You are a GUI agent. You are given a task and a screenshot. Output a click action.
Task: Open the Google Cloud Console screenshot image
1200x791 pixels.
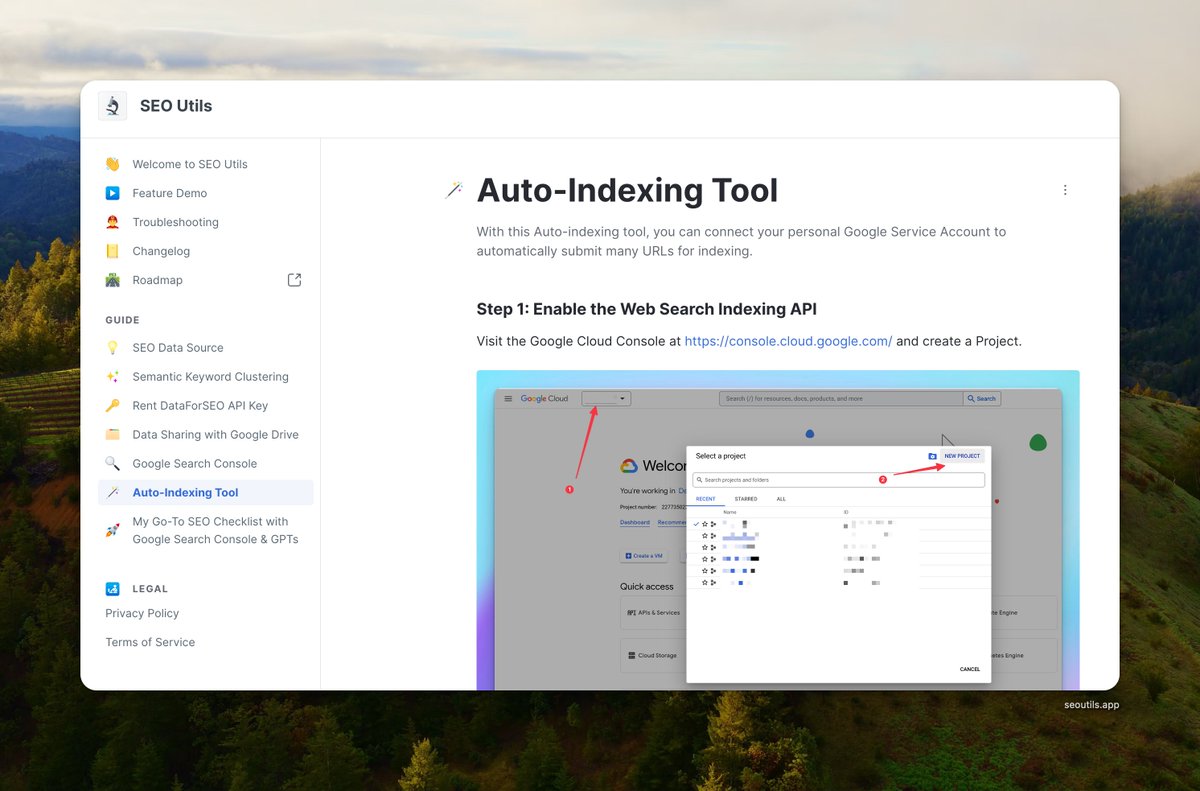(778, 530)
